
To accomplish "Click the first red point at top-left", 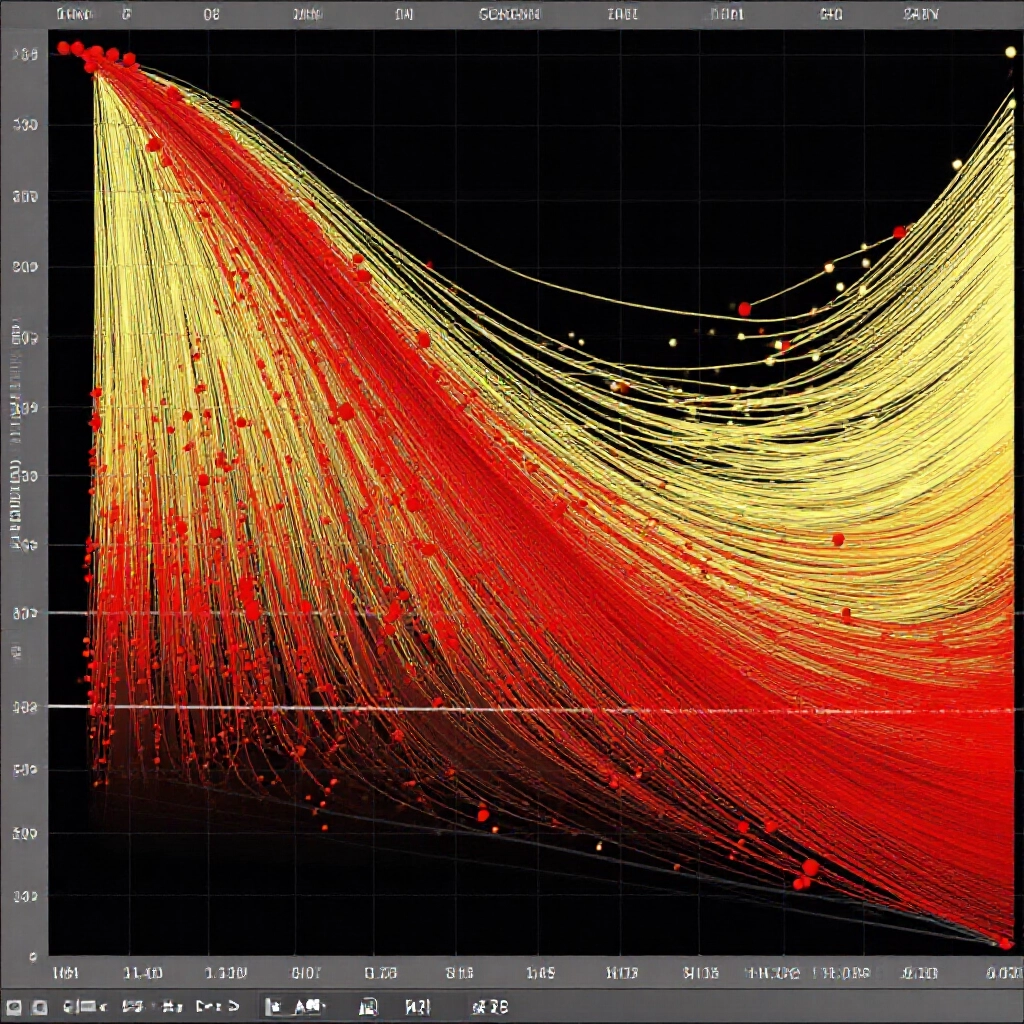I will pyautogui.click(x=63, y=48).
